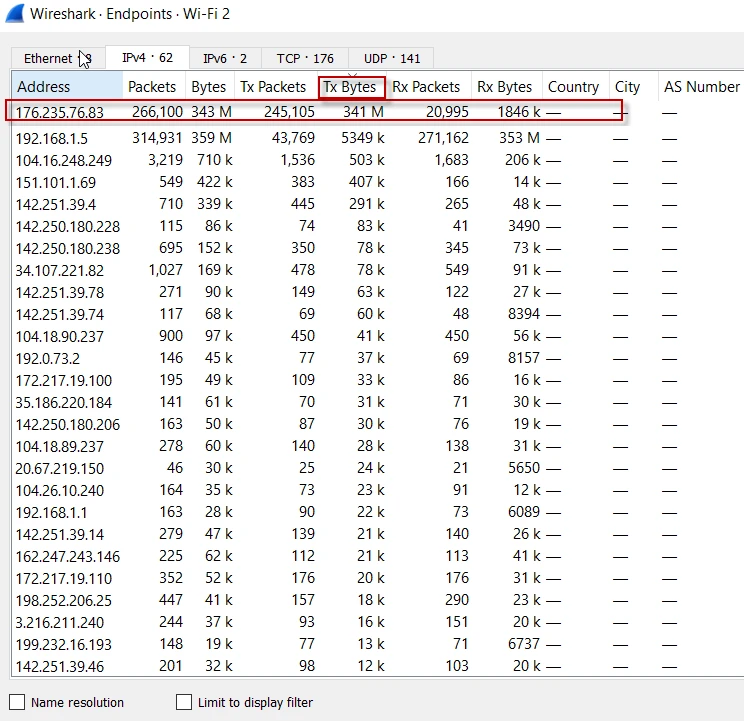Switch to the Ethernet tab

coord(50,58)
